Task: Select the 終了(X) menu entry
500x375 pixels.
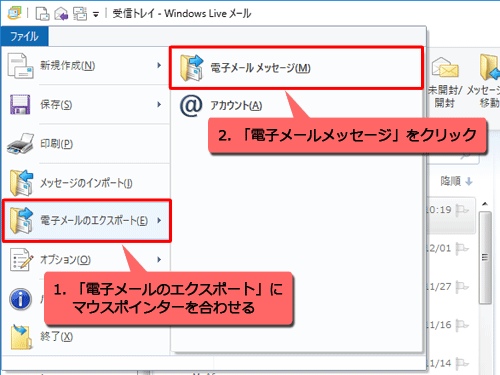Action: tap(86, 336)
